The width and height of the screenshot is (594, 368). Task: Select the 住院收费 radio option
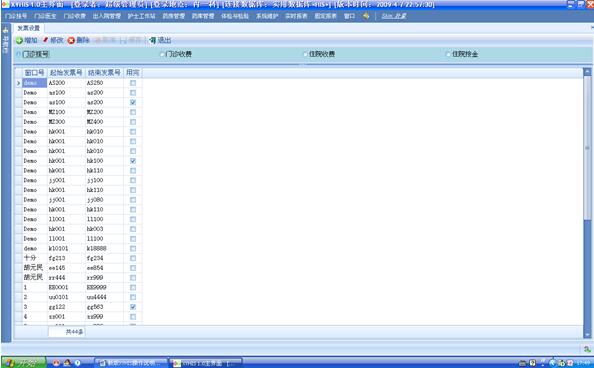[x=305, y=54]
